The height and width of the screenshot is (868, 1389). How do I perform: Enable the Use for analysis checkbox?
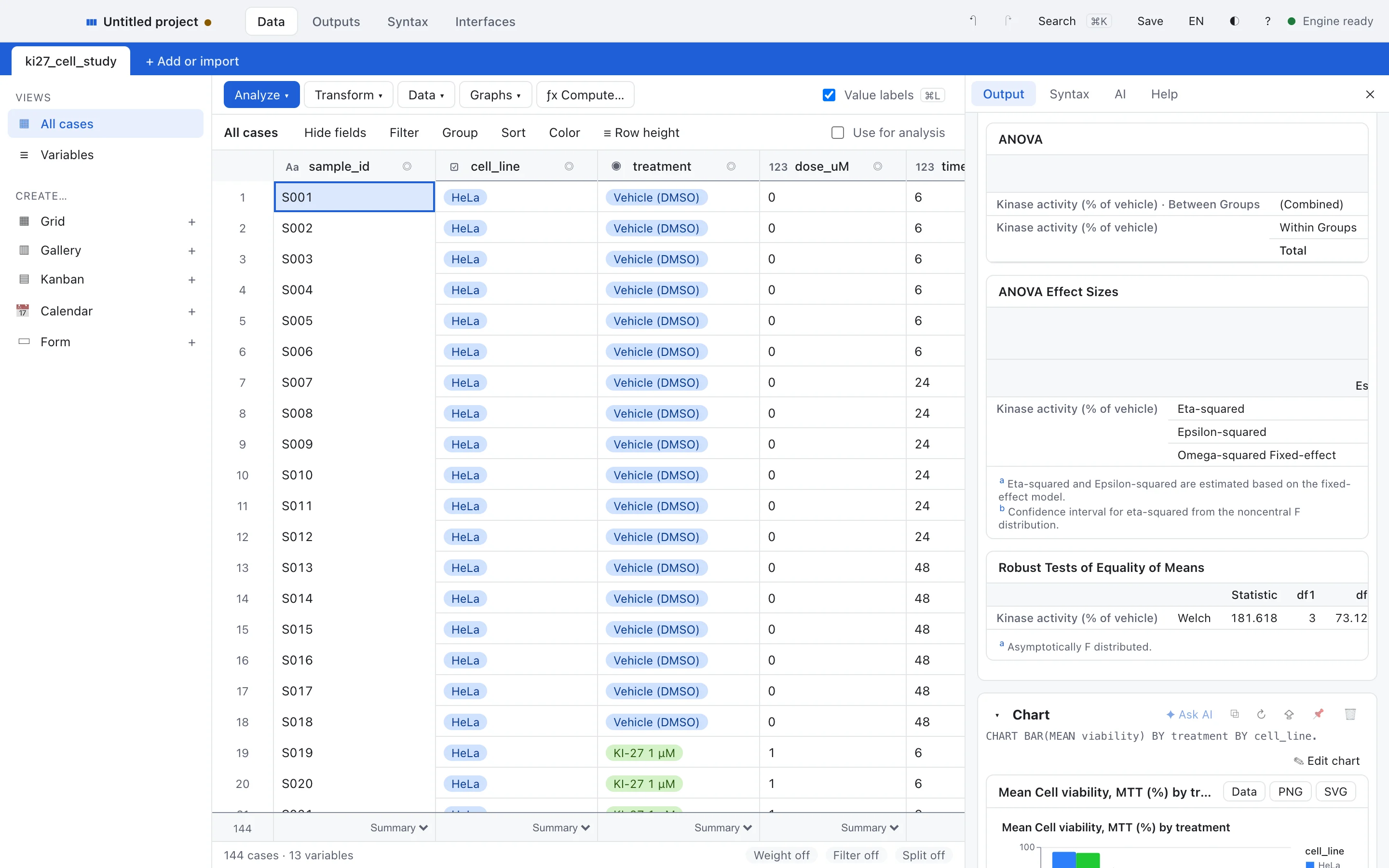[838, 133]
